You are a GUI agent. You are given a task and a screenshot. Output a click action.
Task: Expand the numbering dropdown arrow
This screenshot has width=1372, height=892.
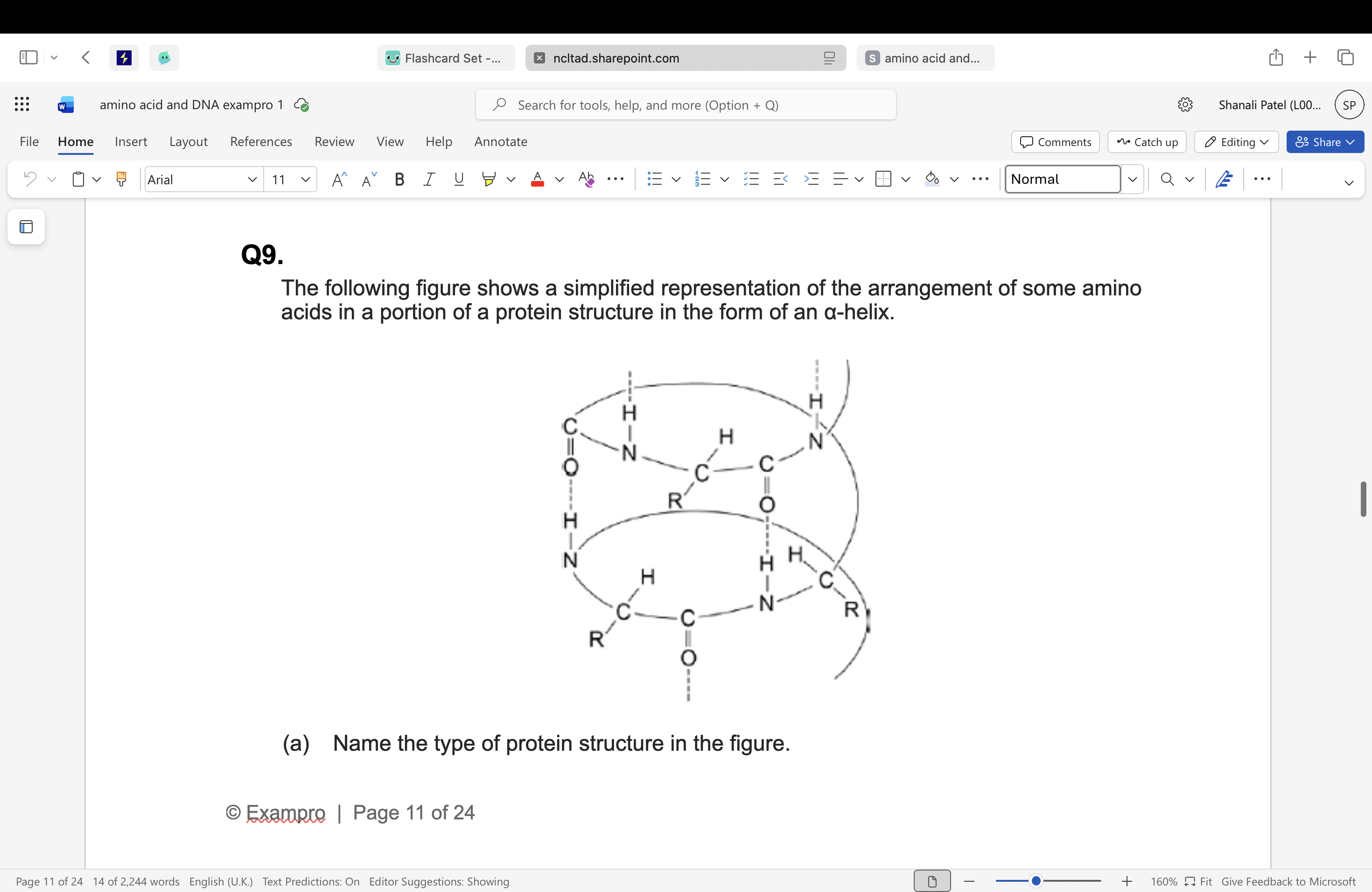point(725,180)
